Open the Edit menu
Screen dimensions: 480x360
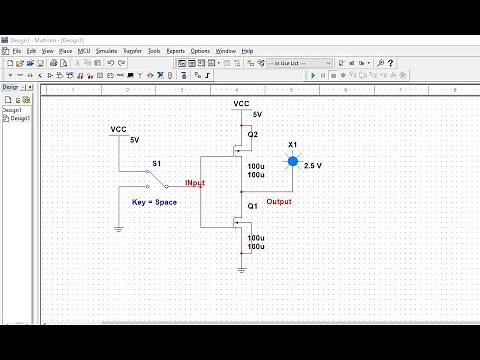pos(31,51)
